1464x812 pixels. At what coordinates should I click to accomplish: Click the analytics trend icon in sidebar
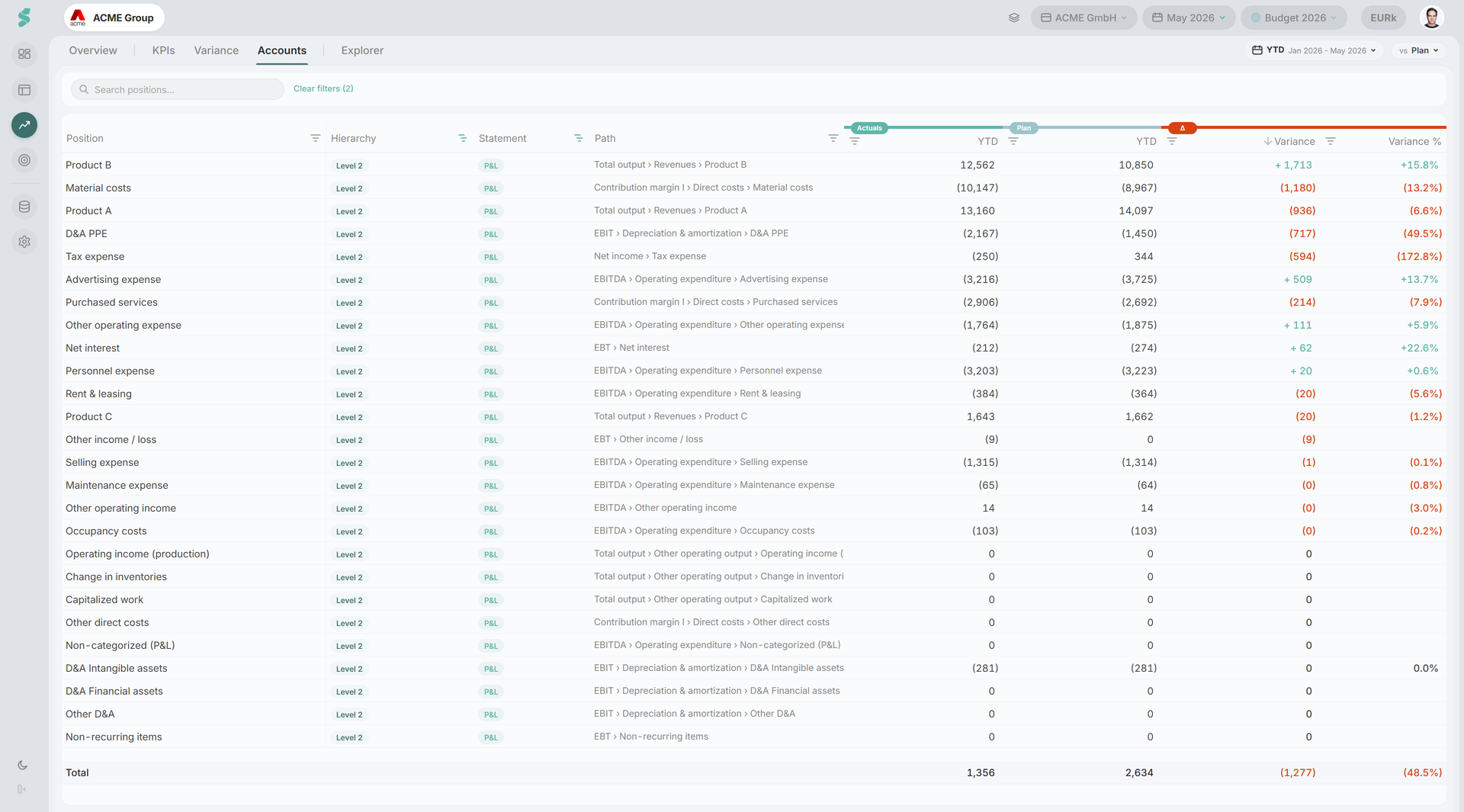pos(24,125)
